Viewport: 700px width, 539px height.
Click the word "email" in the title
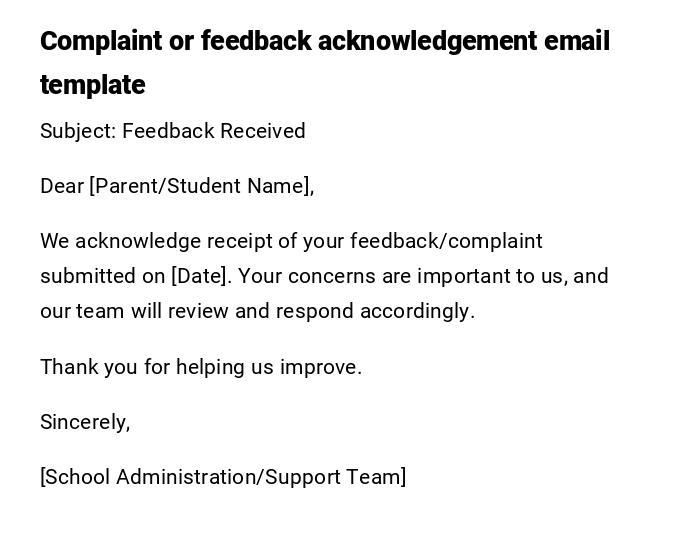click(577, 42)
